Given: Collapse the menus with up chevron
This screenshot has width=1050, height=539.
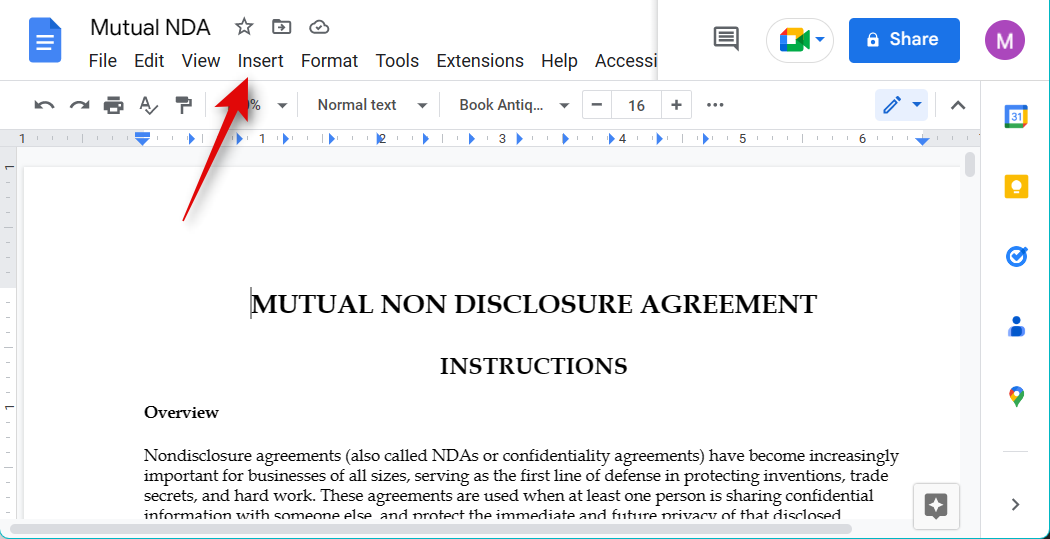Looking at the screenshot, I should click(x=957, y=105).
